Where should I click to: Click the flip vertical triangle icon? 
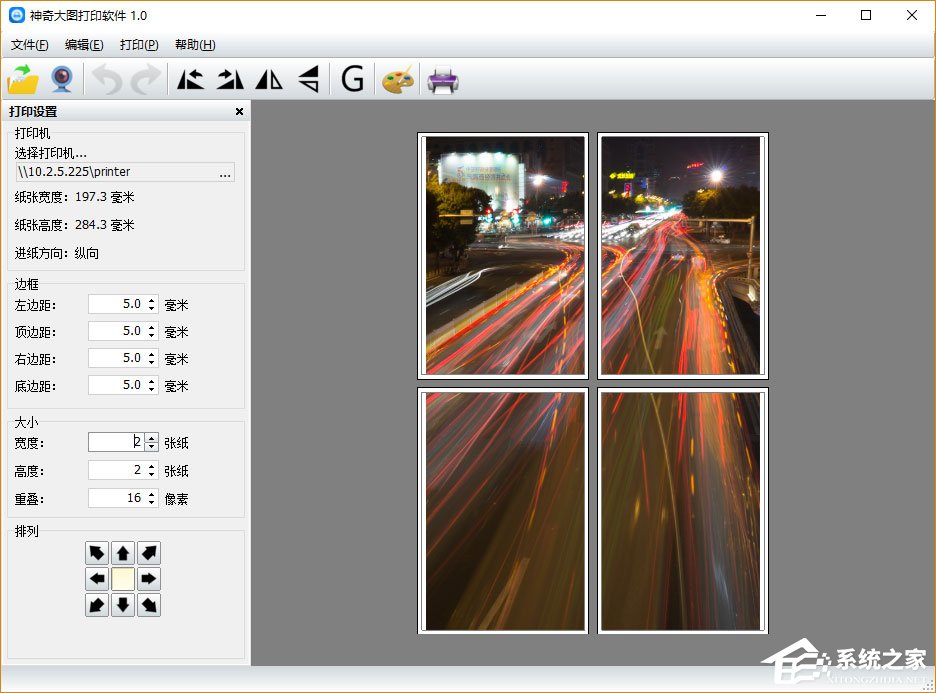coord(309,78)
